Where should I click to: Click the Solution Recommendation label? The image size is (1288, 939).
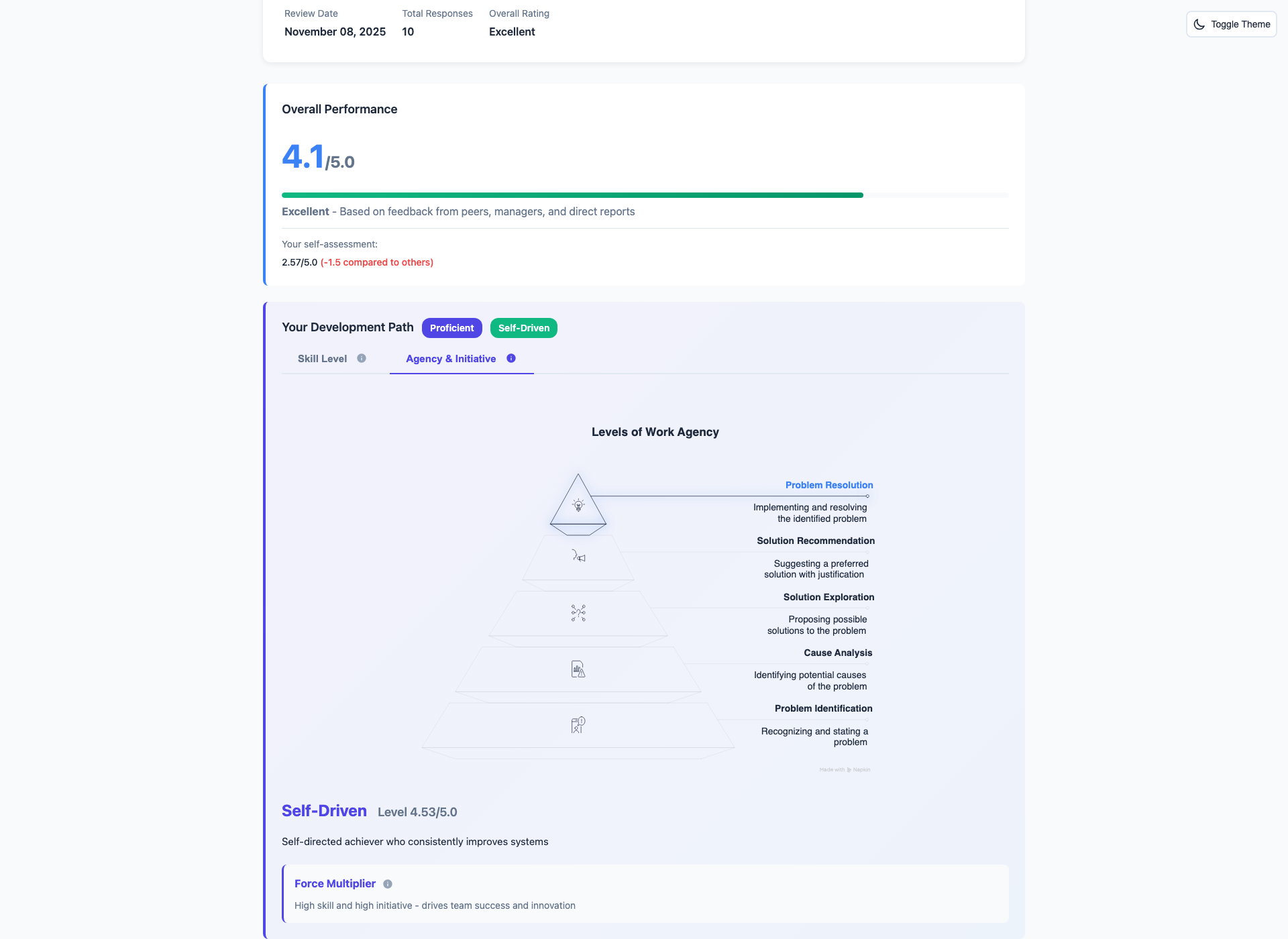(816, 541)
